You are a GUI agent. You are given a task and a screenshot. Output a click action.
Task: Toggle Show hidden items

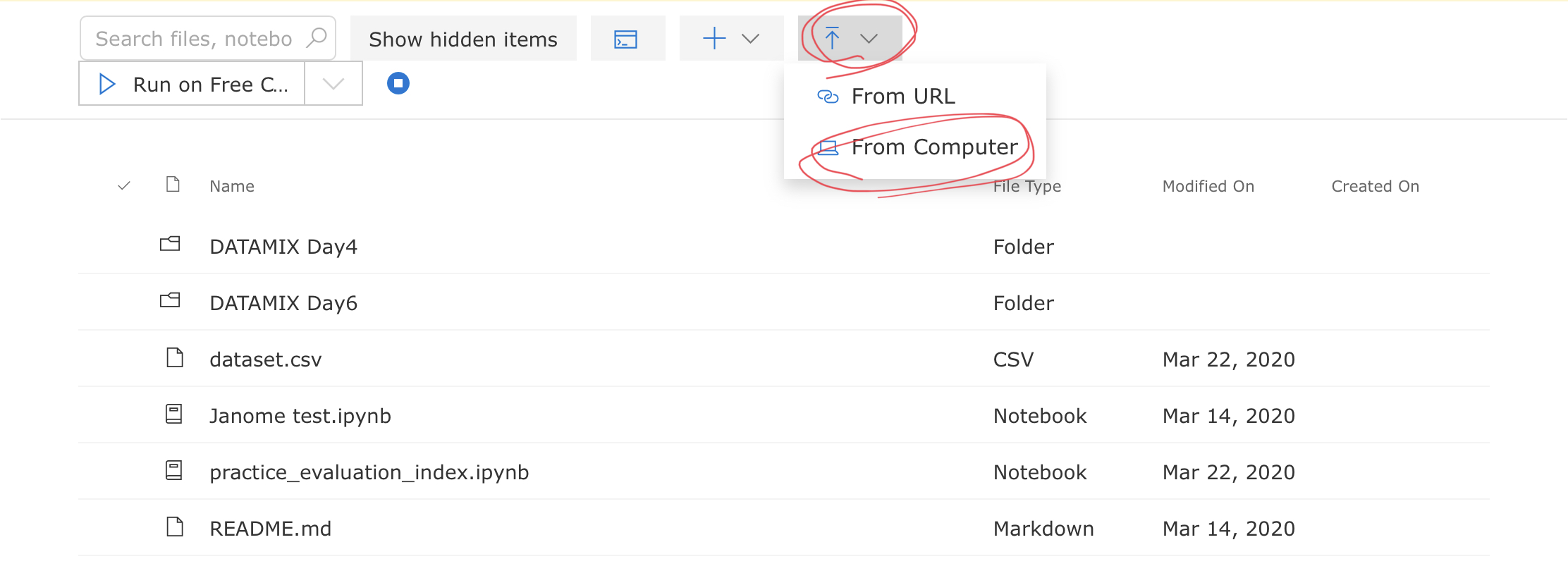pos(463,39)
